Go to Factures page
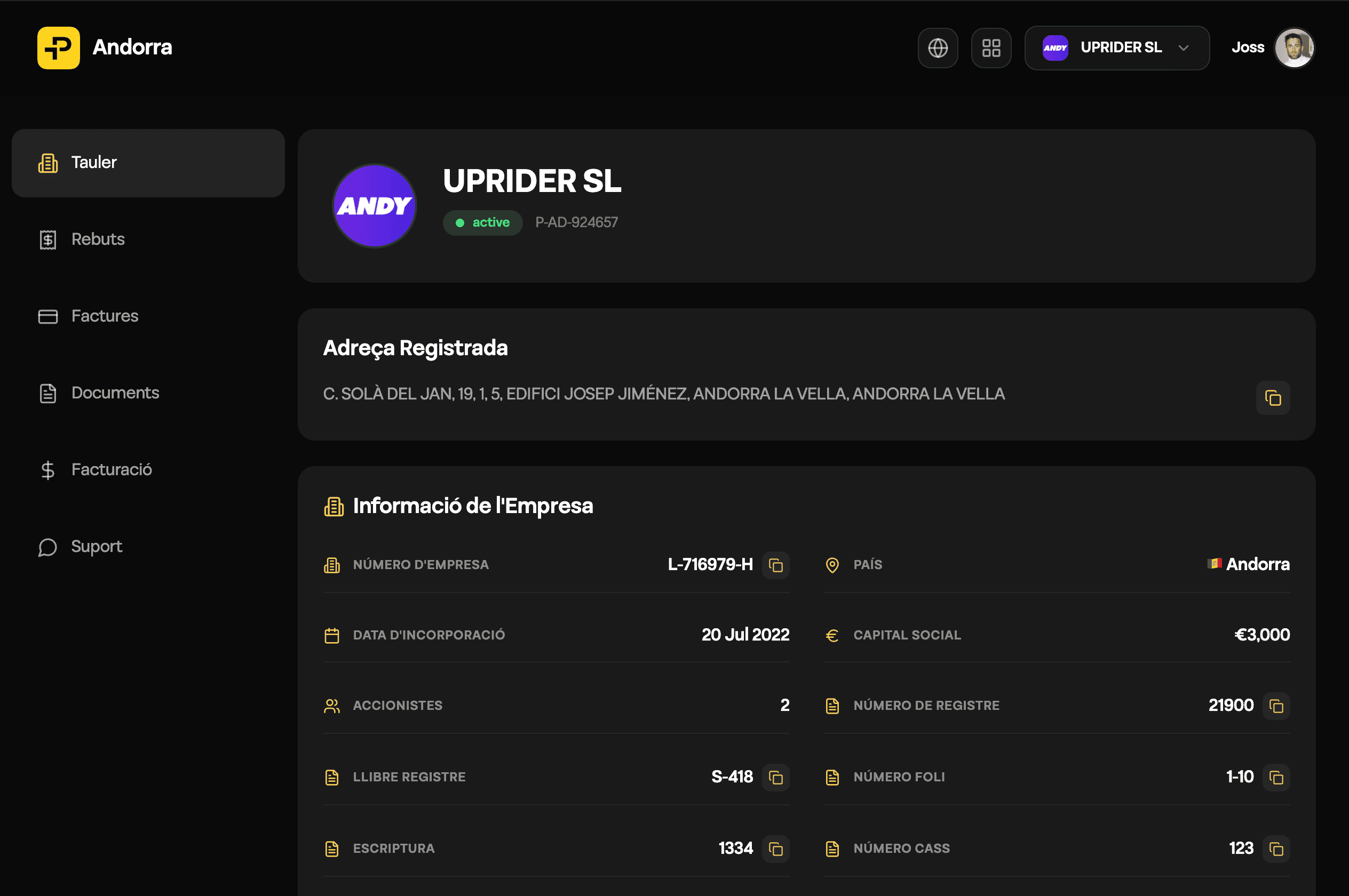Viewport: 1349px width, 896px height. pyautogui.click(x=105, y=316)
